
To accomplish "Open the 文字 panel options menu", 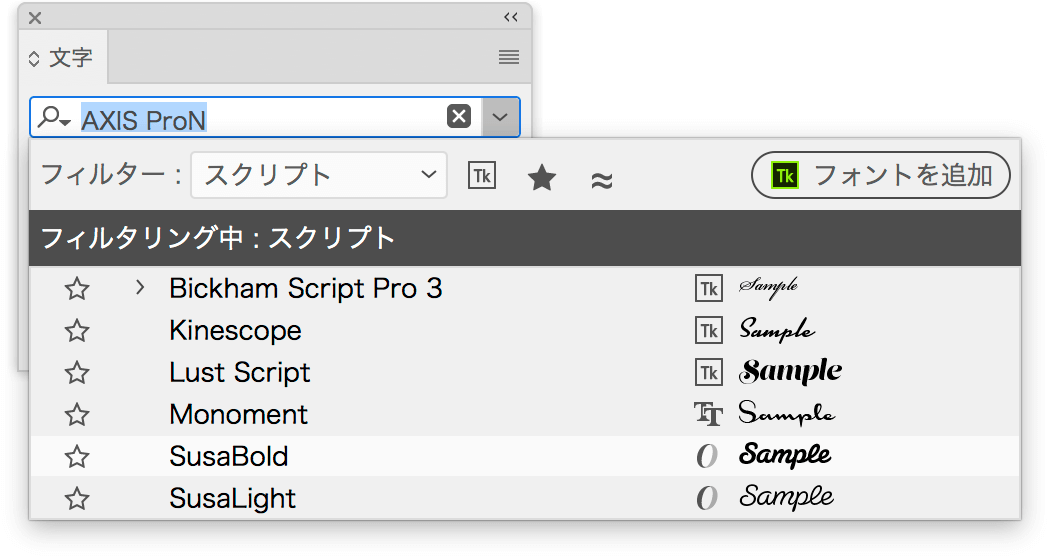I will 509,57.
